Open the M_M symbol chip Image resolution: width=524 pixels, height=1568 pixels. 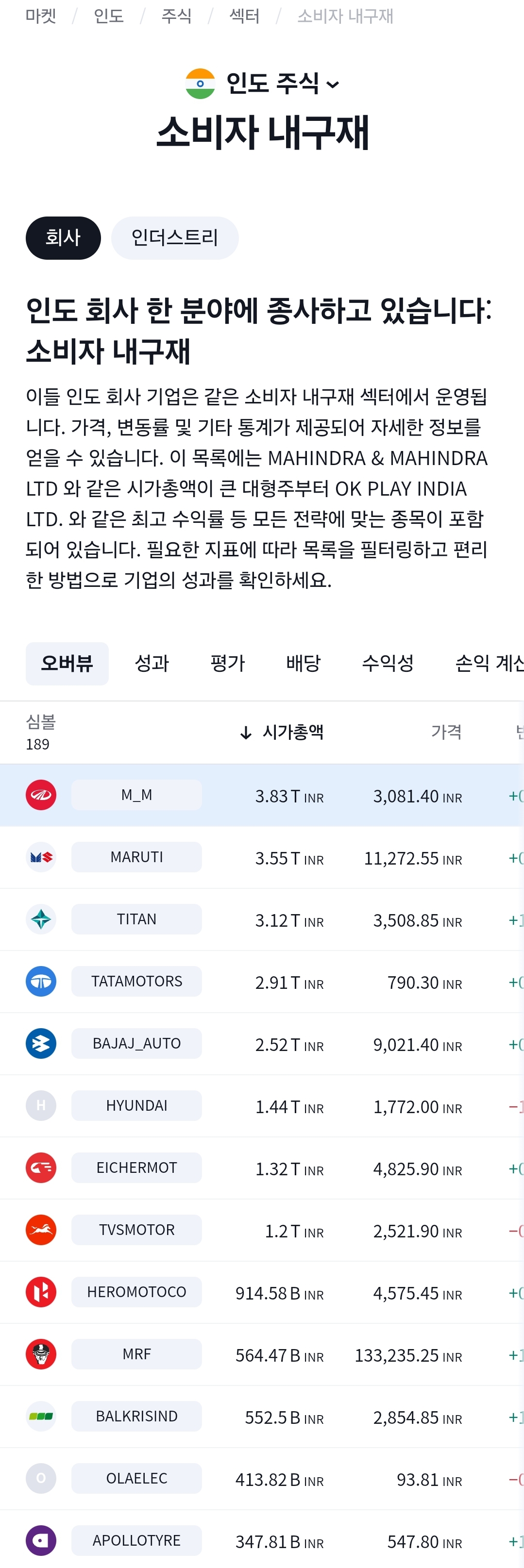point(136,795)
